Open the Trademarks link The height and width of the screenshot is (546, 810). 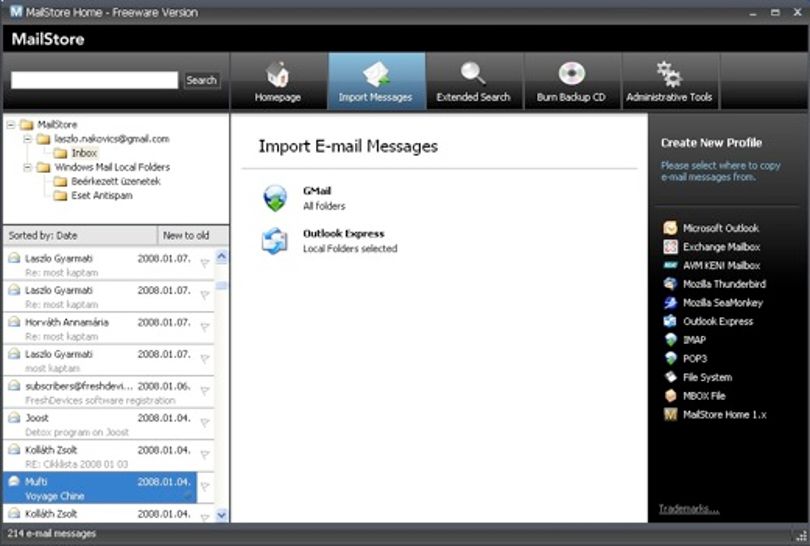689,509
